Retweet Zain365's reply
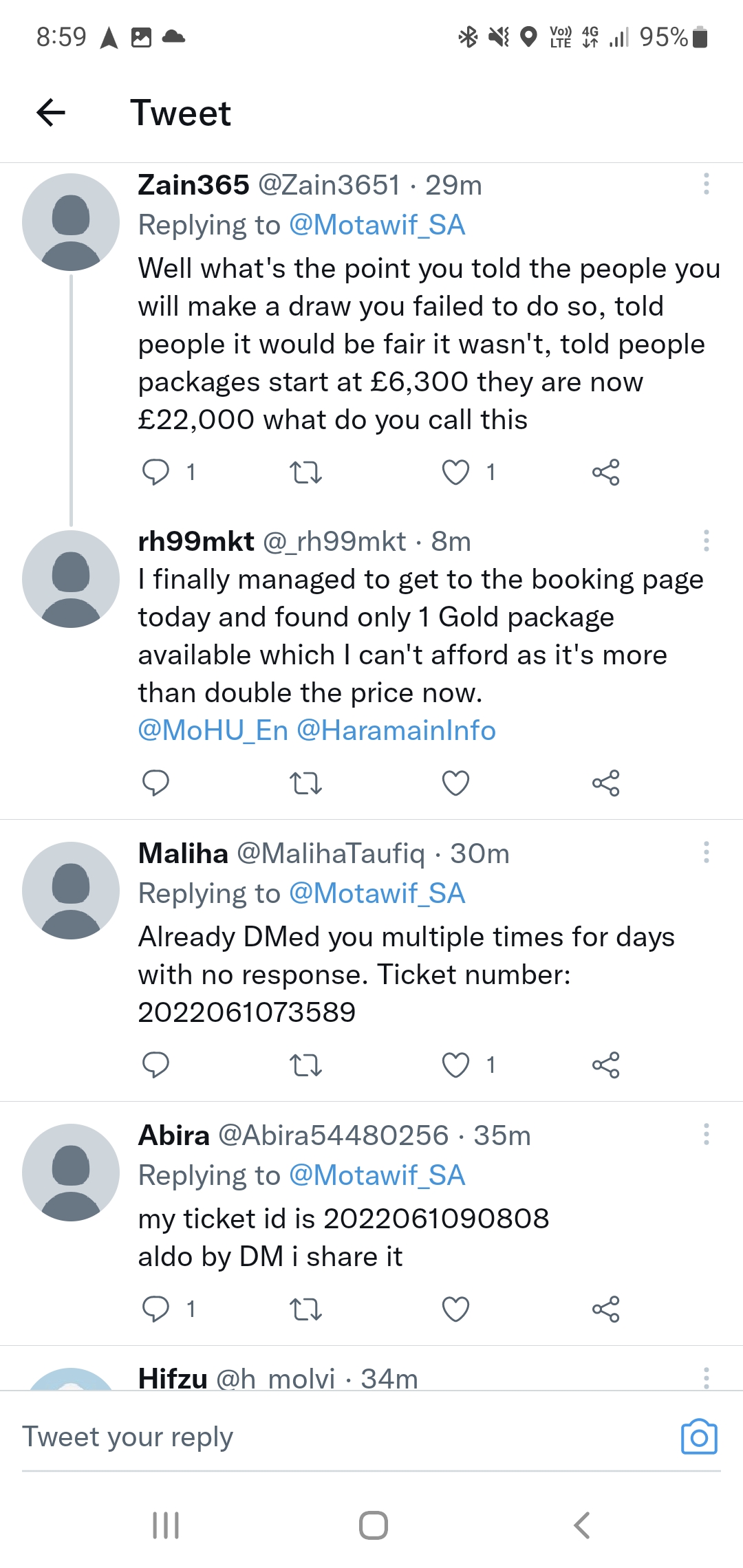 (x=305, y=472)
